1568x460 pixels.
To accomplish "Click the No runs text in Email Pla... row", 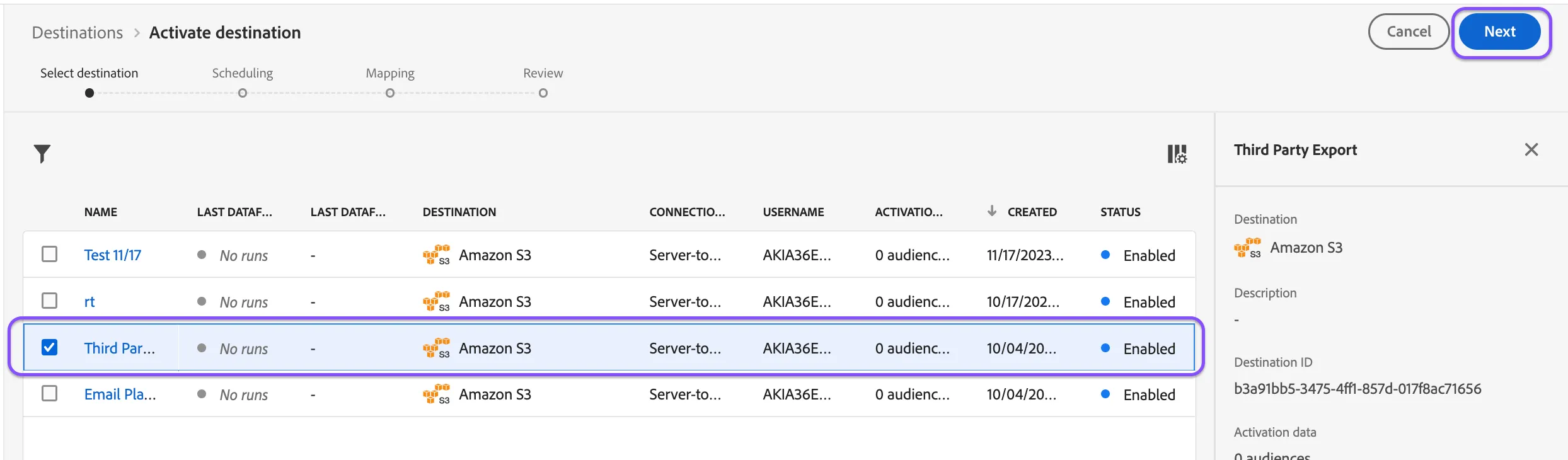I will tap(244, 395).
